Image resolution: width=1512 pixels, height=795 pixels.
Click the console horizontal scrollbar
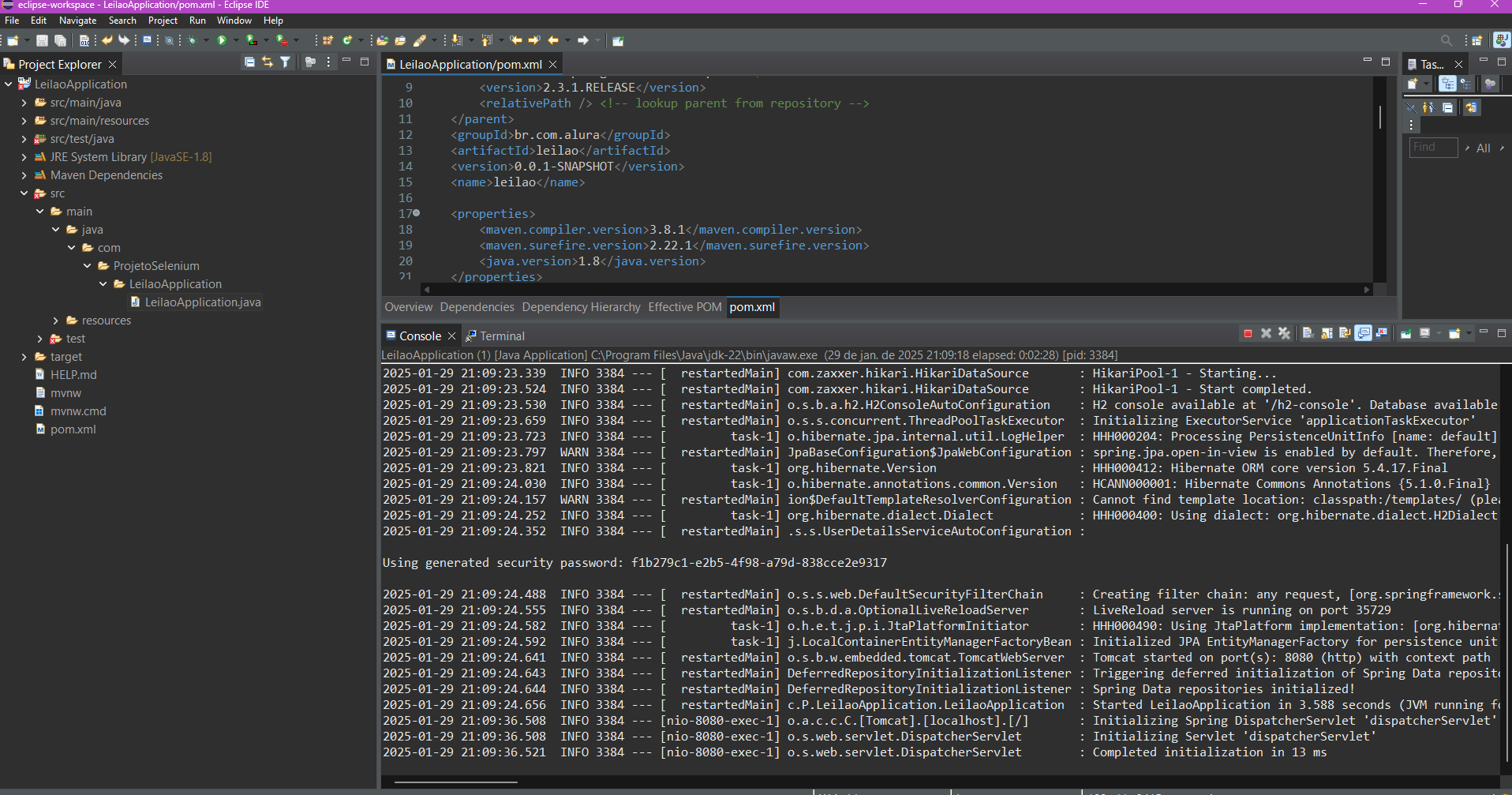pos(456,782)
